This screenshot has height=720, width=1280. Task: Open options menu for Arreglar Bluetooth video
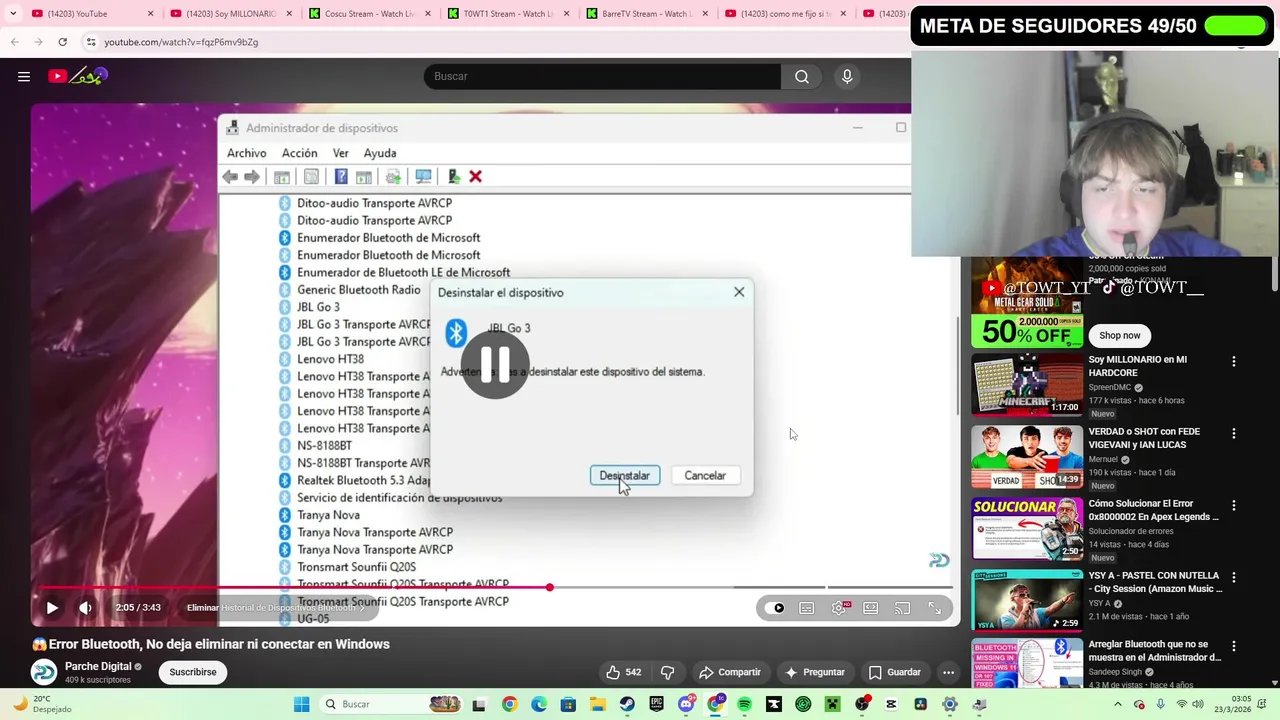(x=1233, y=646)
